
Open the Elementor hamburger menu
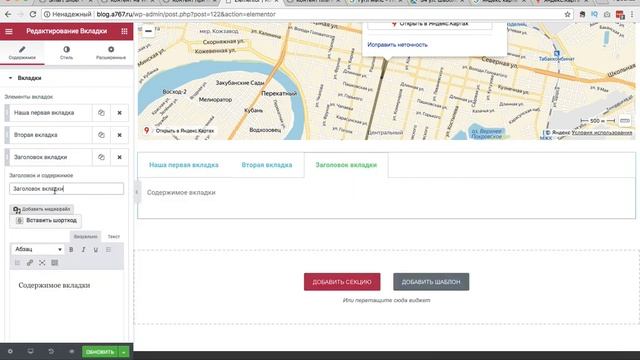coord(9,31)
